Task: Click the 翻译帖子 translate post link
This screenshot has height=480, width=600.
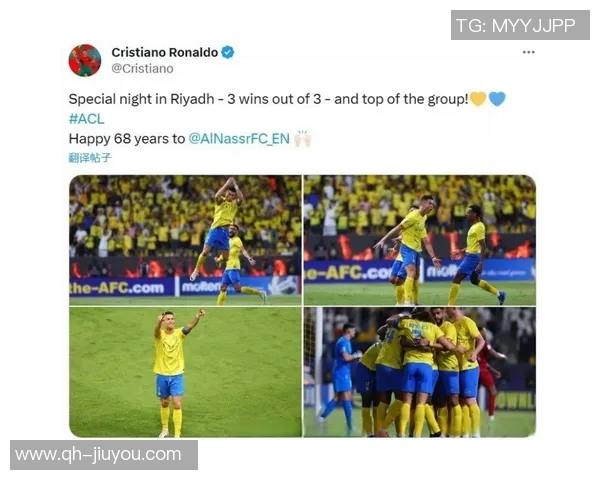Action: (x=90, y=157)
